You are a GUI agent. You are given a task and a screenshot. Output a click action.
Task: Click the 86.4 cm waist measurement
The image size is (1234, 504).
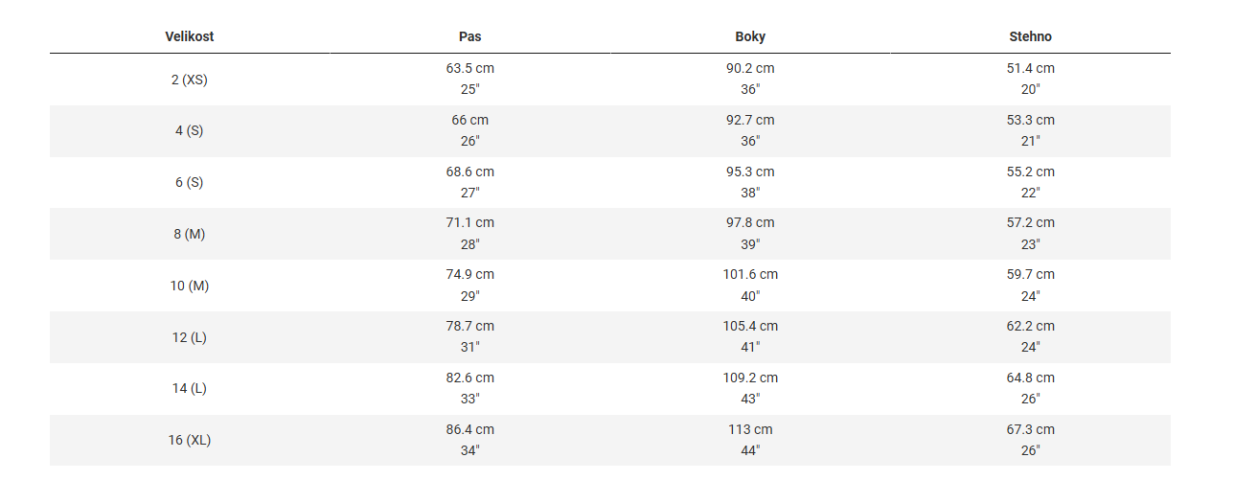470,430
